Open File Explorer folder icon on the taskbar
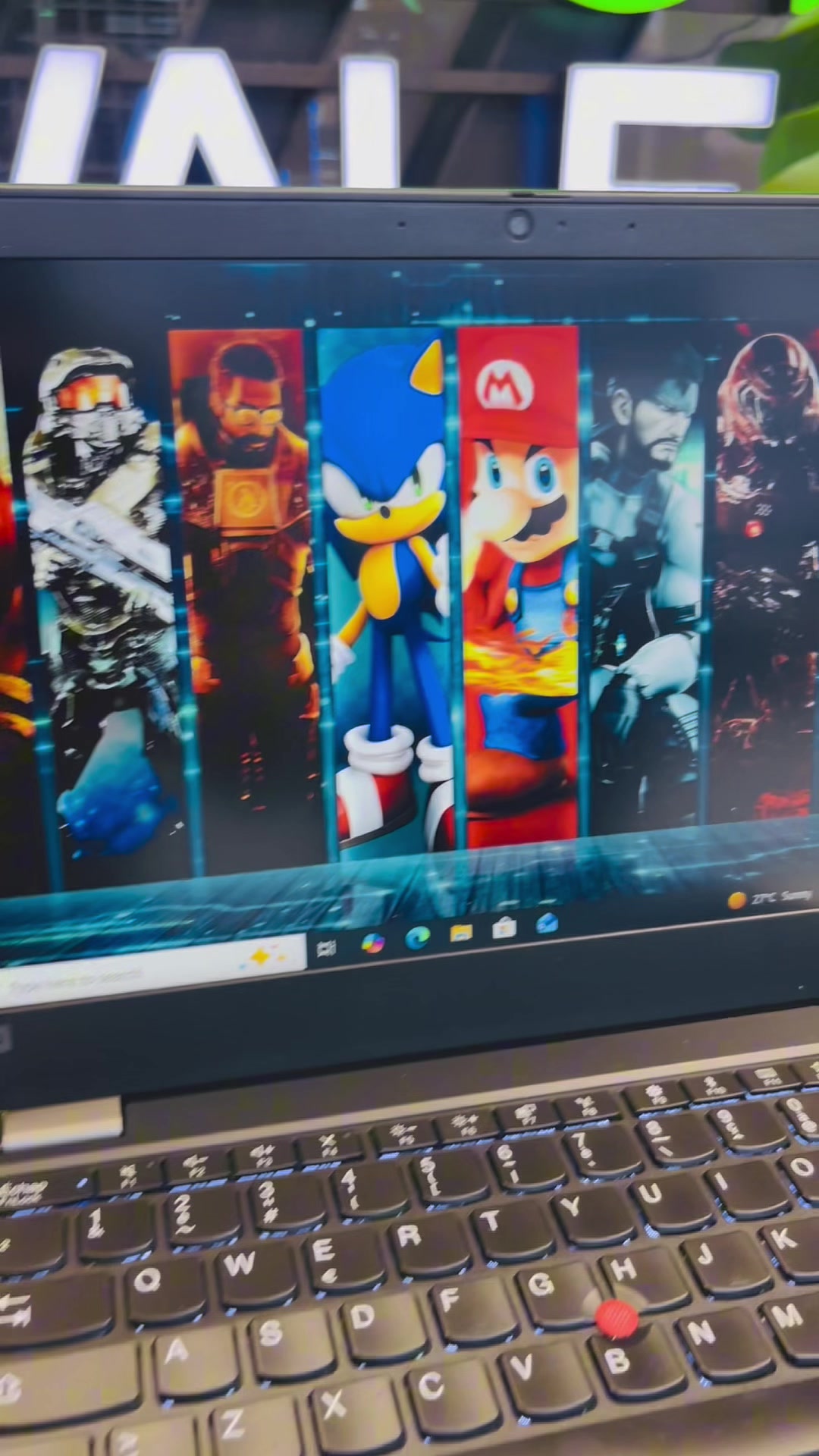 (x=461, y=933)
